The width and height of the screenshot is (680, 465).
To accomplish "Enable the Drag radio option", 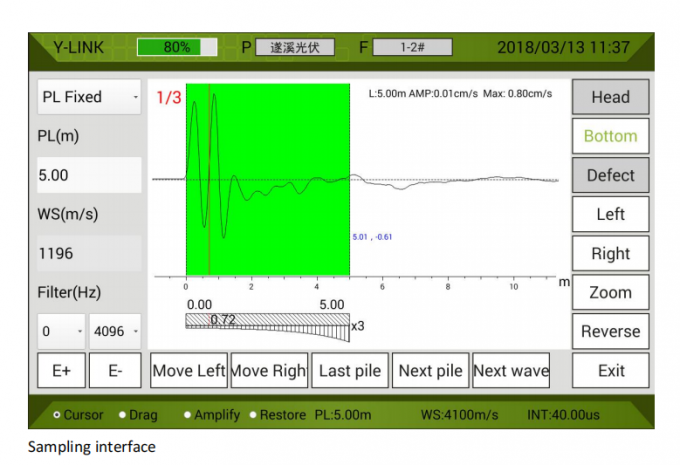I will [123, 415].
